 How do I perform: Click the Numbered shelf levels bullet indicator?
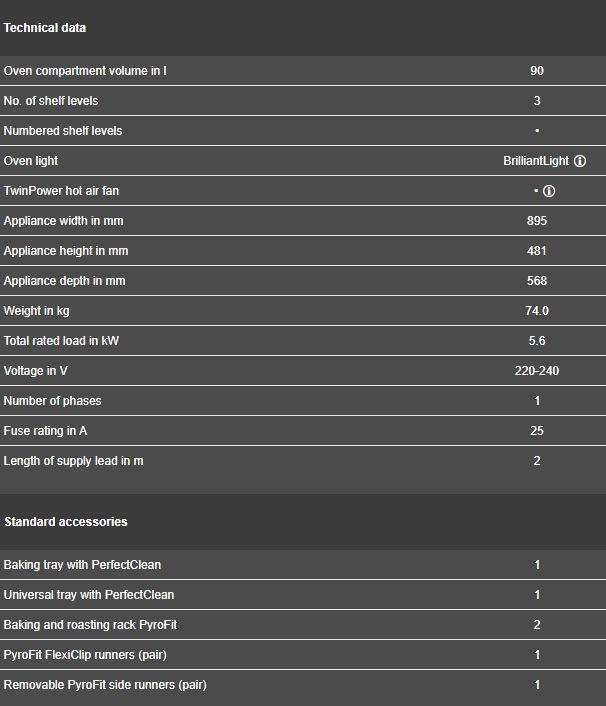[537, 131]
